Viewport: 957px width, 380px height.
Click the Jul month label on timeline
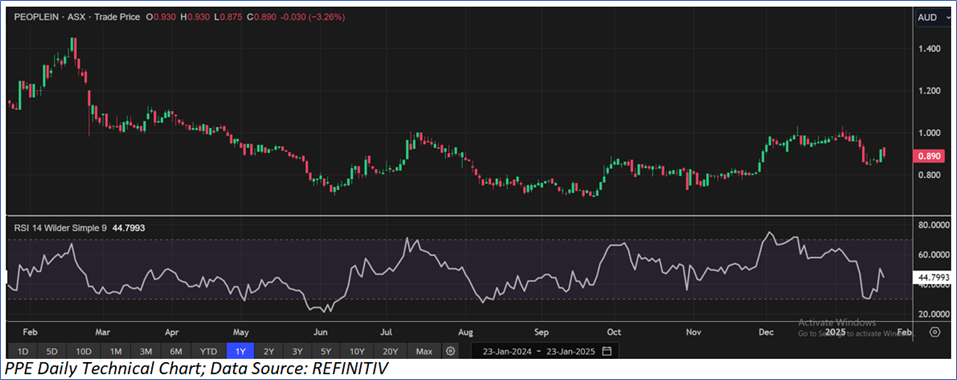pos(386,332)
